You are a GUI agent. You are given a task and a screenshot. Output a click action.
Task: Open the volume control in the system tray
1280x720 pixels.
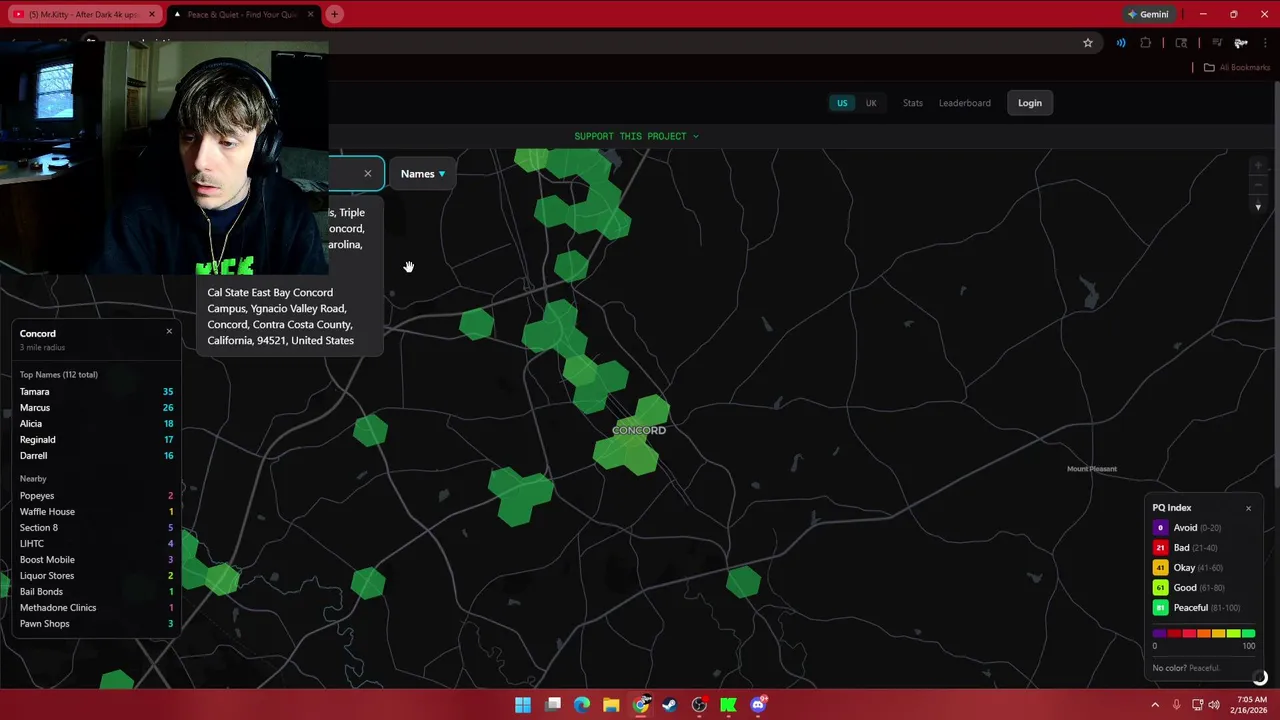[x=1213, y=705]
